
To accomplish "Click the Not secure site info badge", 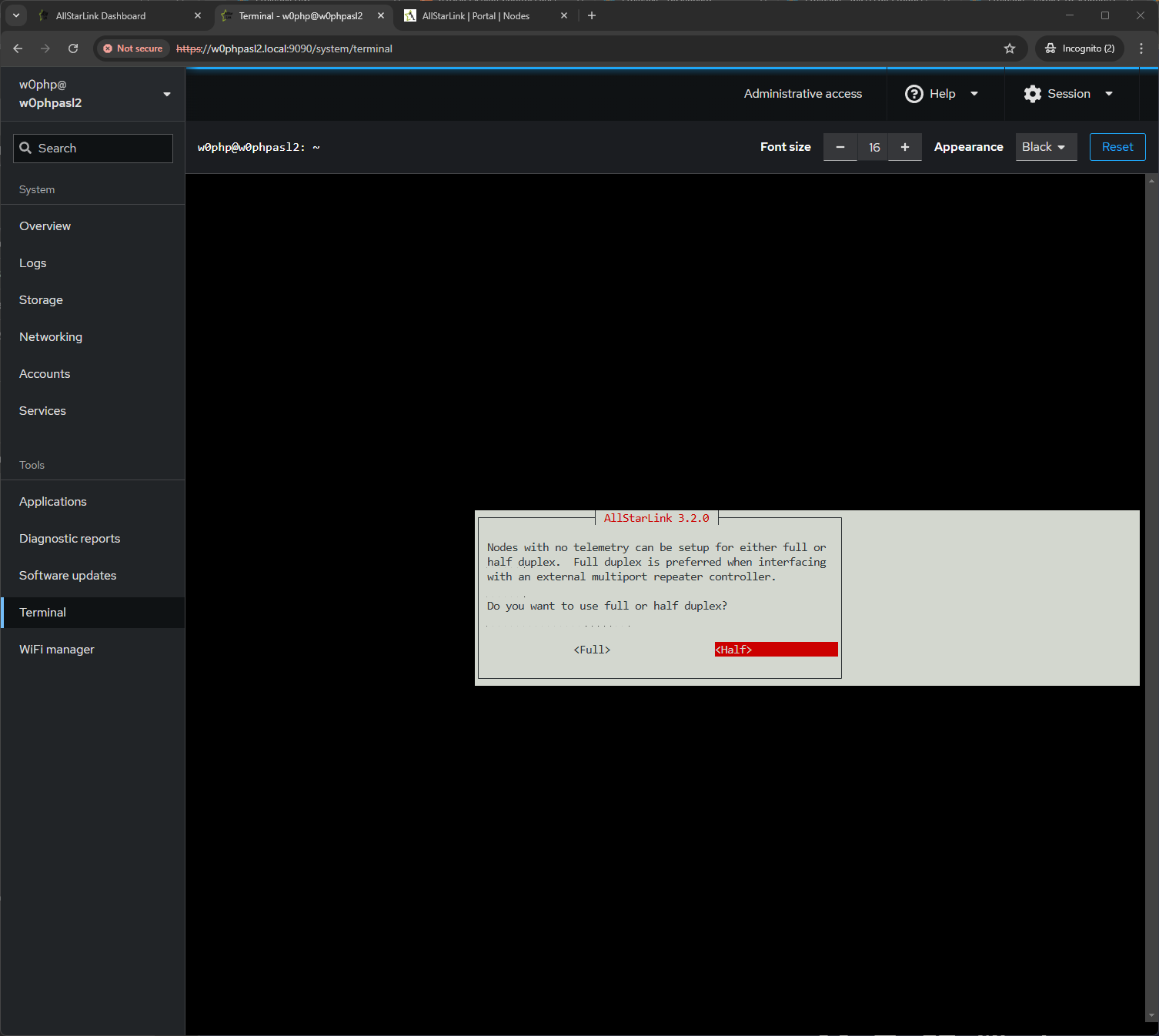I will coord(132,48).
